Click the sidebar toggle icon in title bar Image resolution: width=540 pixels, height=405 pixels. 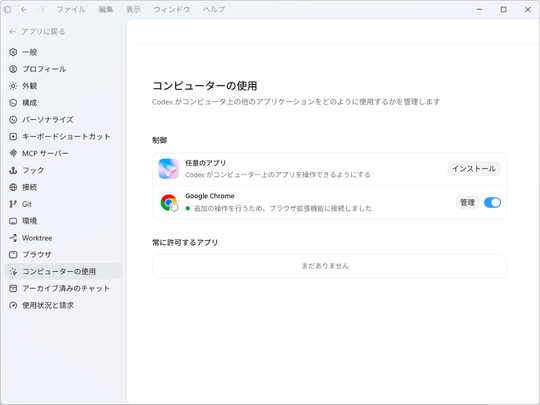point(8,9)
